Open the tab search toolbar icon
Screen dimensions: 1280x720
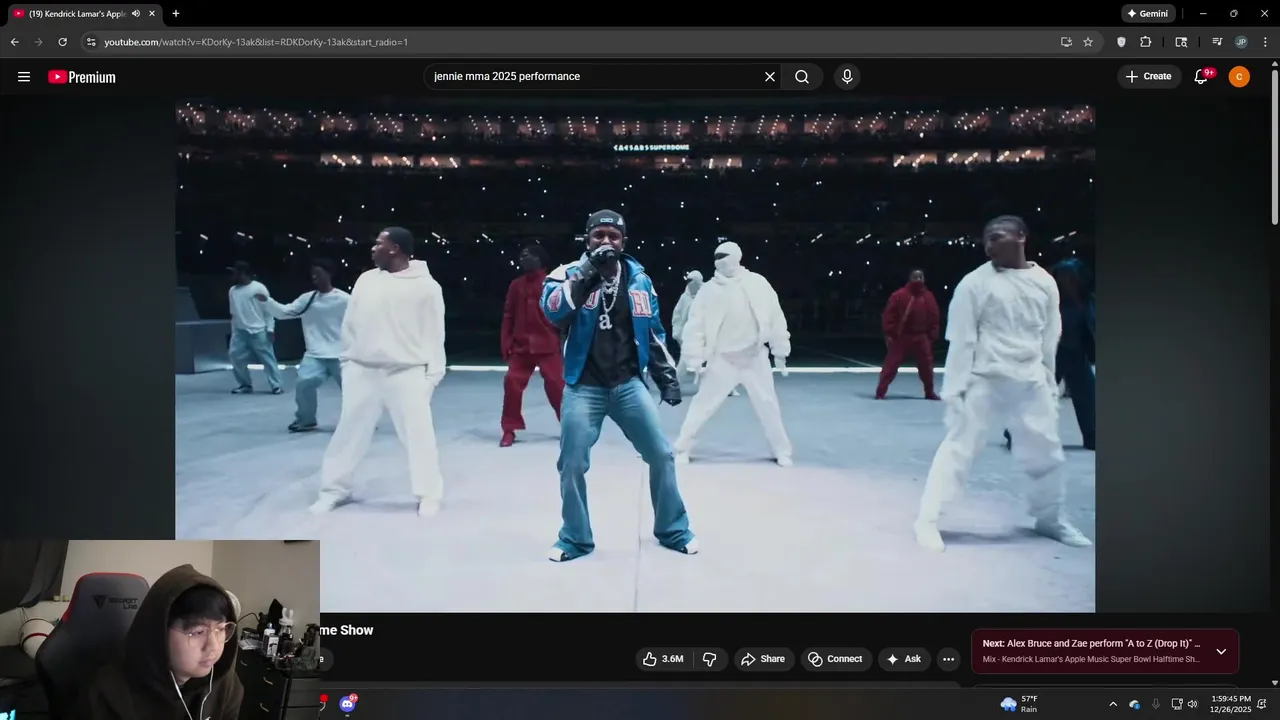pyautogui.click(x=1181, y=42)
